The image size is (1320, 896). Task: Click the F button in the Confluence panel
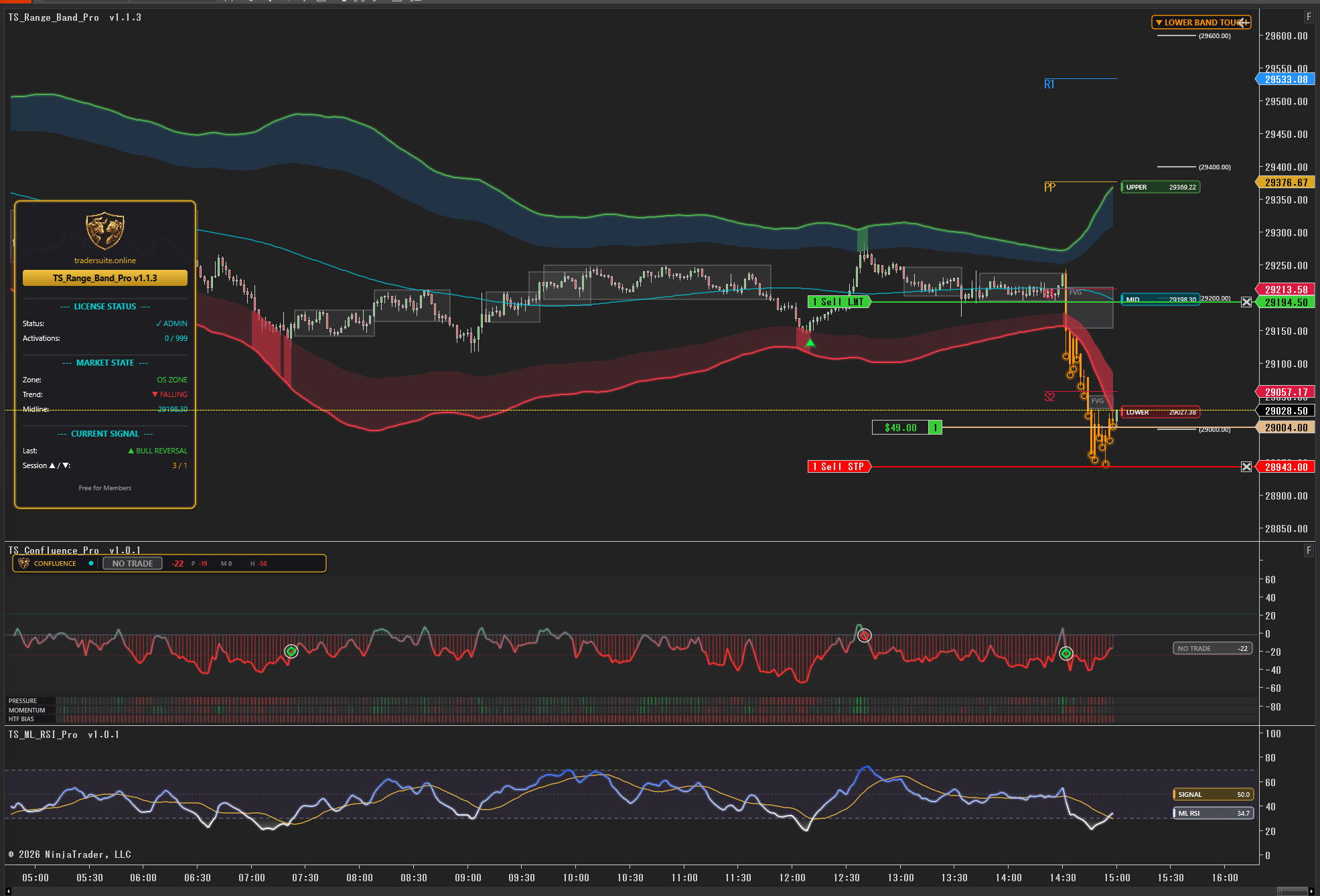(1309, 550)
